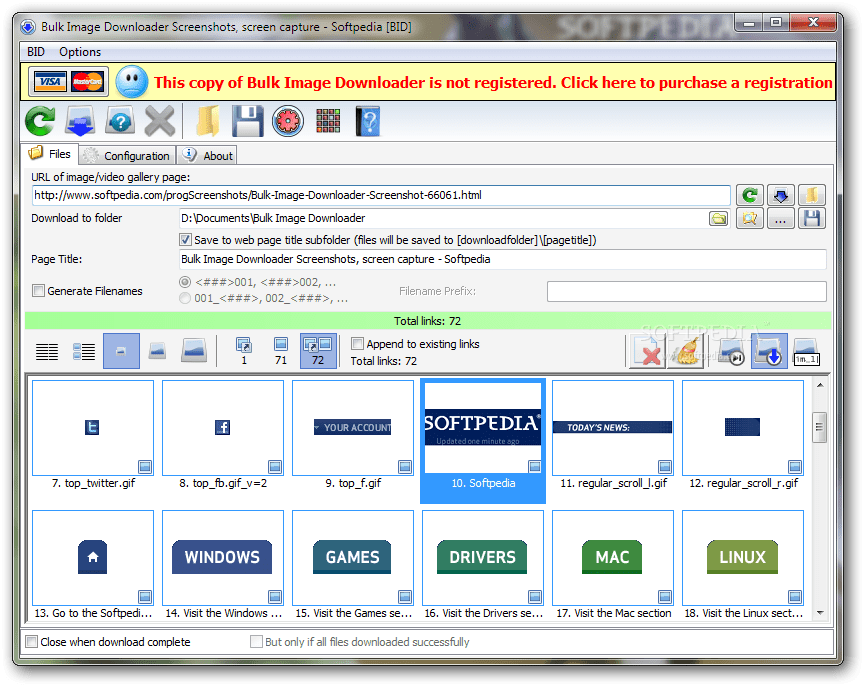Cancel scanning with the gray X icon
Screen dimensions: 864x686
coord(159,120)
